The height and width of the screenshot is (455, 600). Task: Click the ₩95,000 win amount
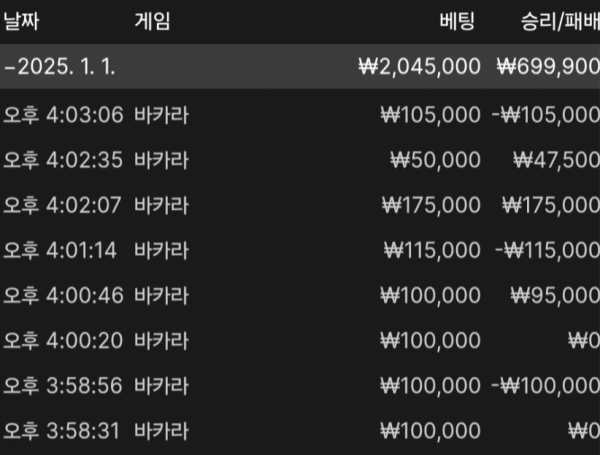click(555, 295)
